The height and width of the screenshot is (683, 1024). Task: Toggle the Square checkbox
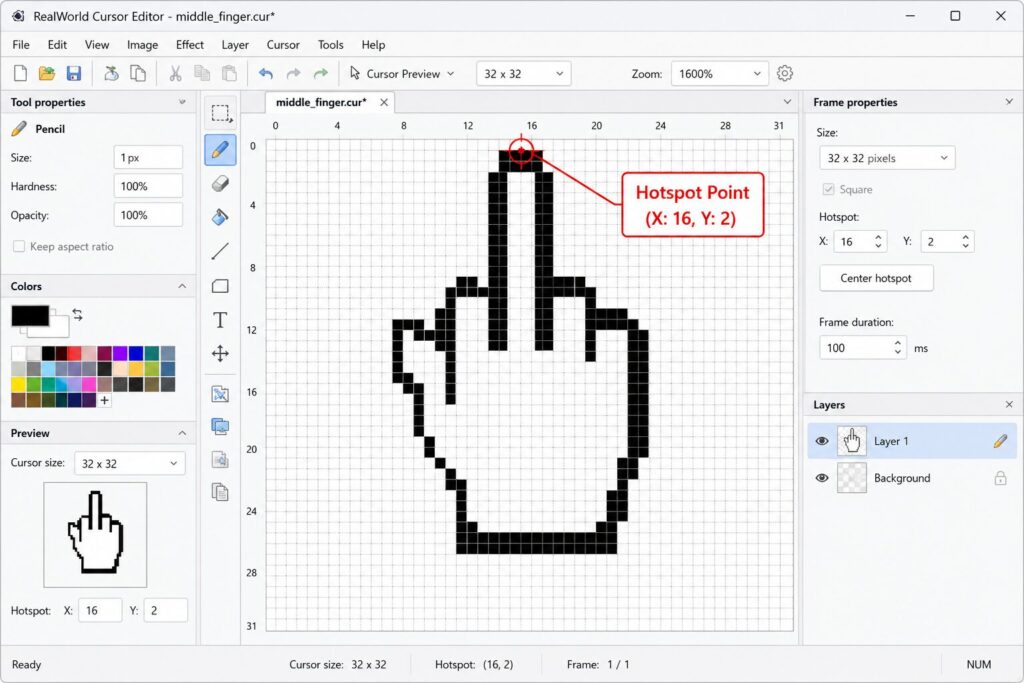pos(828,189)
